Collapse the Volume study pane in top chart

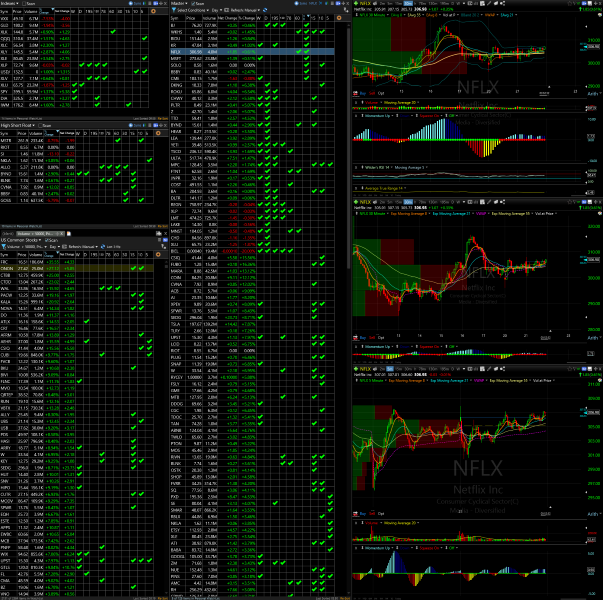(356, 103)
